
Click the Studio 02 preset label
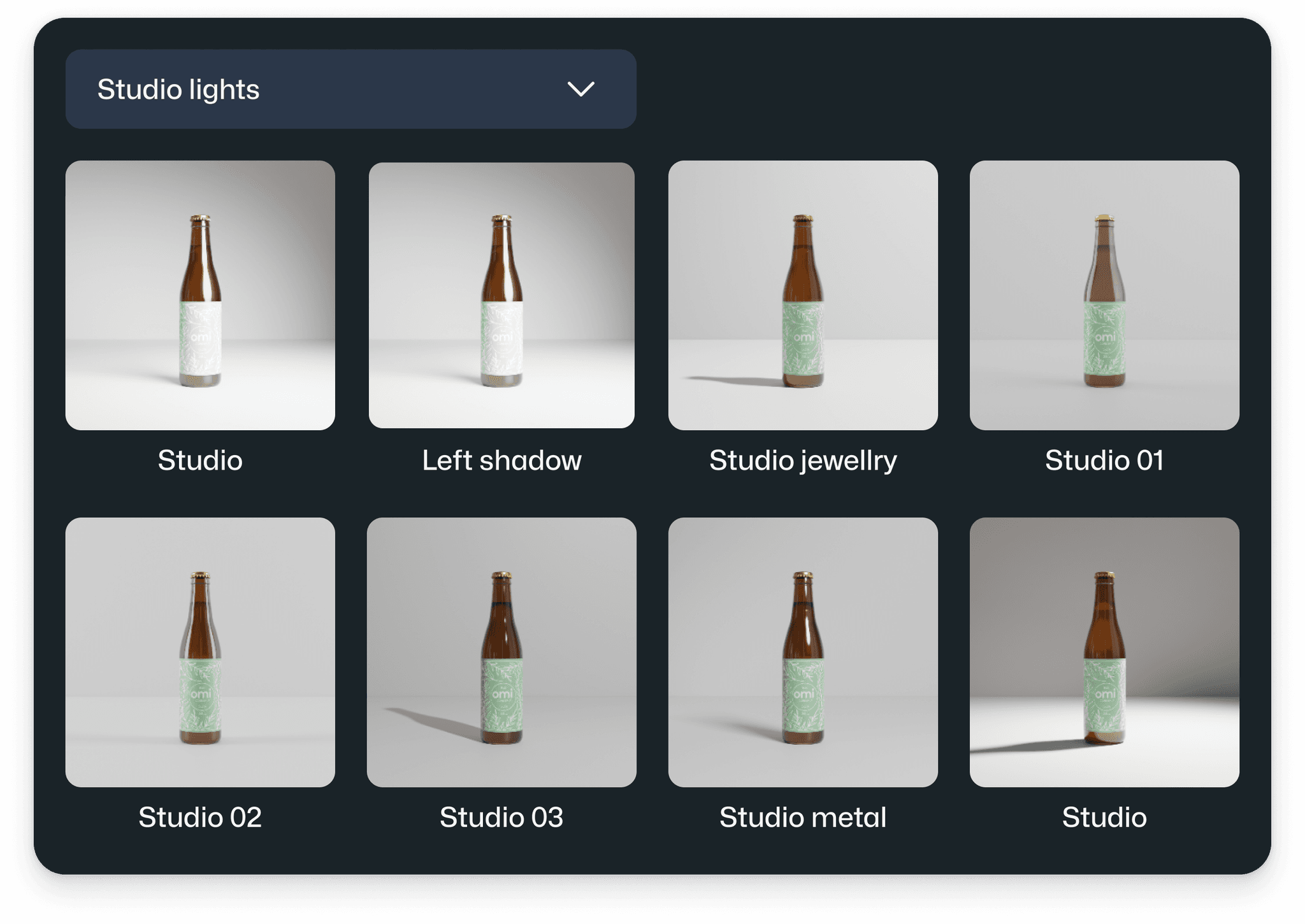(200, 818)
